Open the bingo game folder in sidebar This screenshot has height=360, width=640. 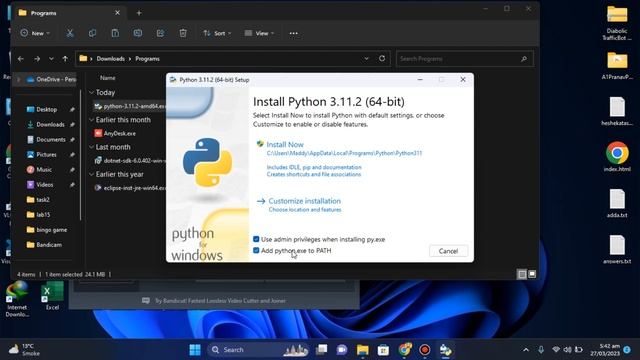tap(51, 230)
